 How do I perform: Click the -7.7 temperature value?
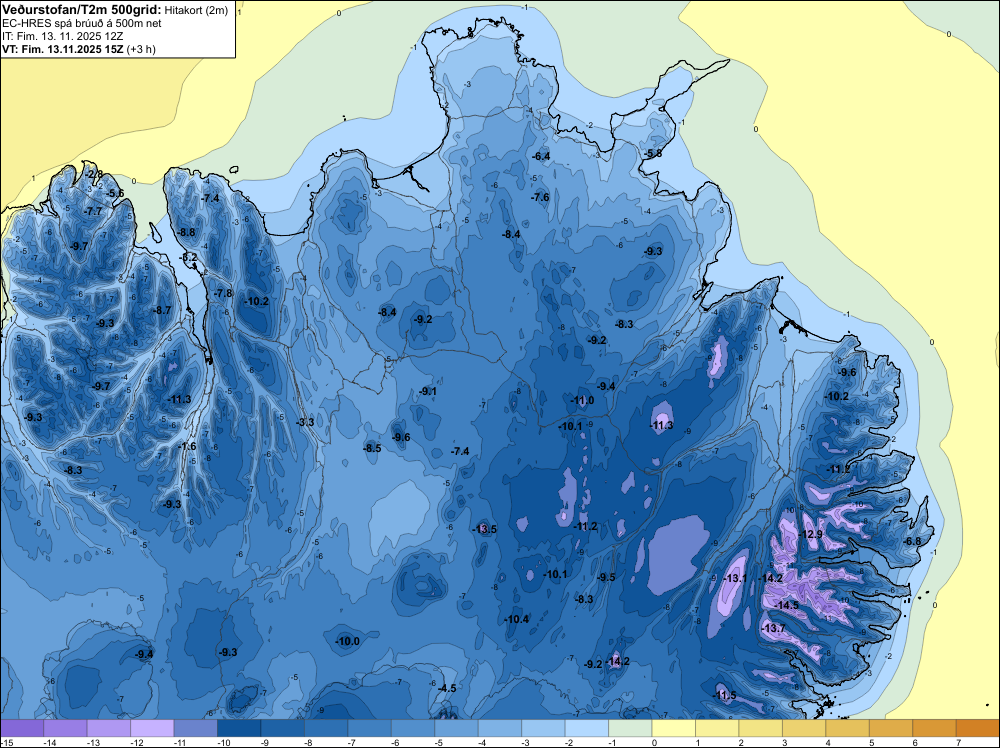click(x=93, y=211)
